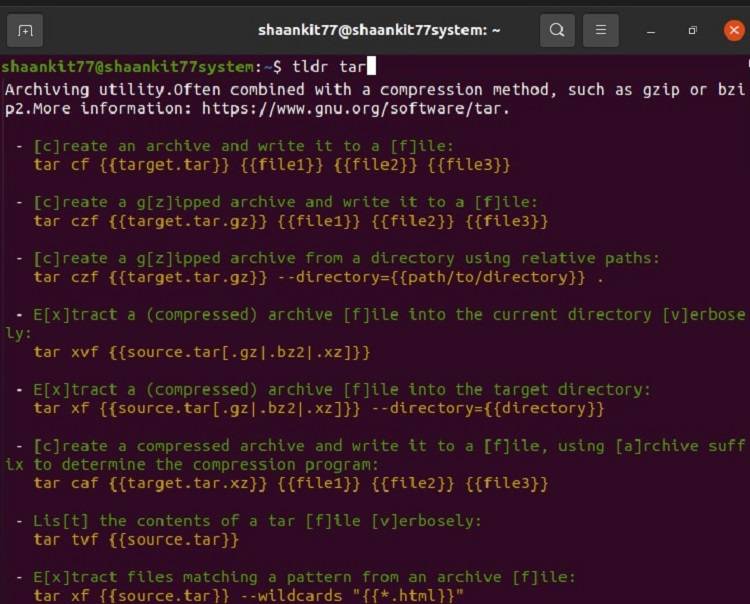The height and width of the screenshot is (604, 750).
Task: Click '--wildcards "{{*.html}}"' command text
Action: pos(352,596)
